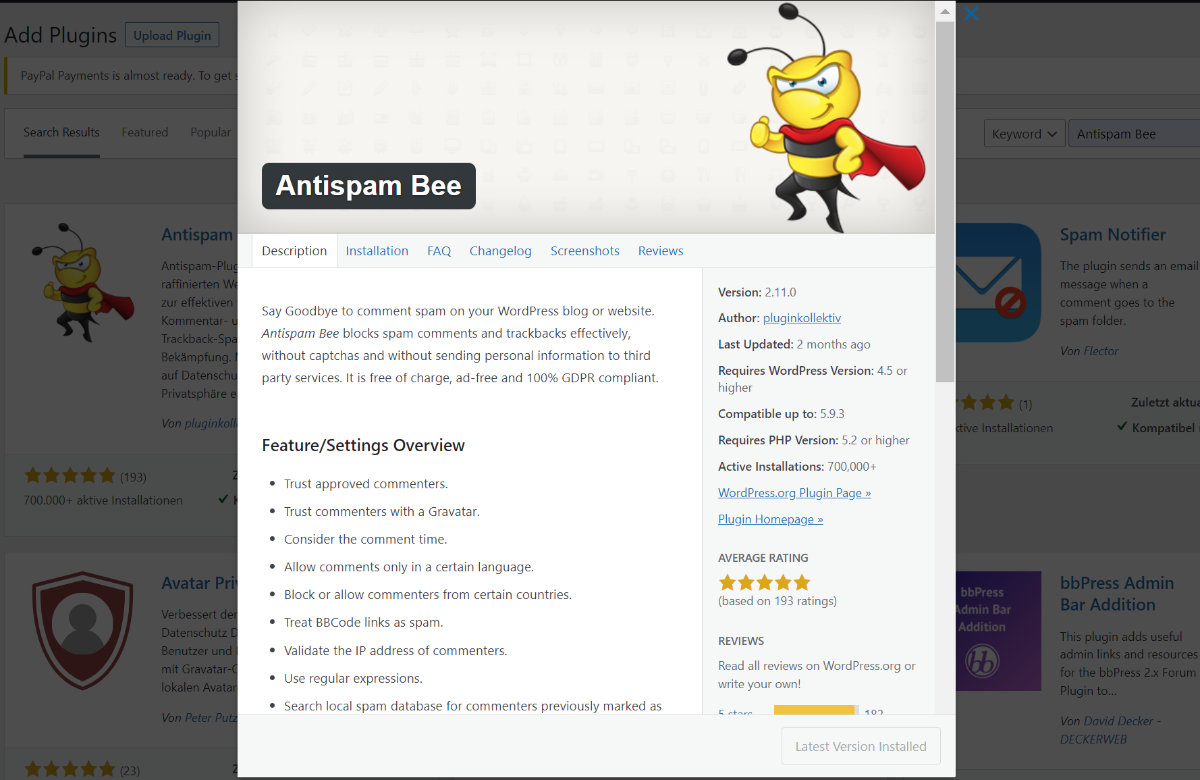
Task: Click the Version 2.11.0 text
Action: coord(757,292)
